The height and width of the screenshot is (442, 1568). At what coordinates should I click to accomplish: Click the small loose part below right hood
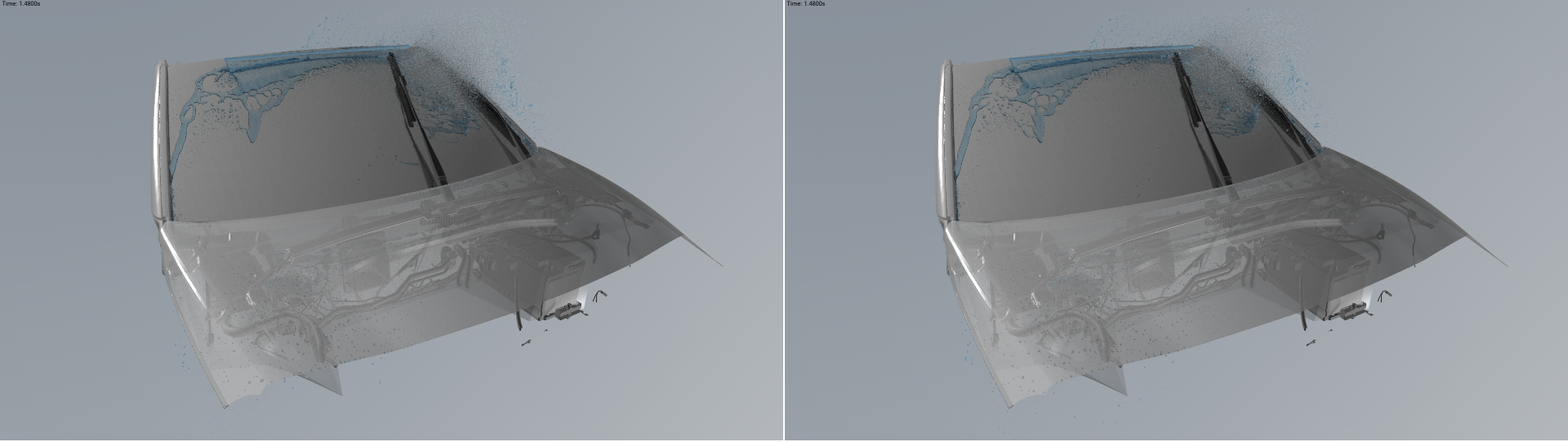click(x=1312, y=343)
